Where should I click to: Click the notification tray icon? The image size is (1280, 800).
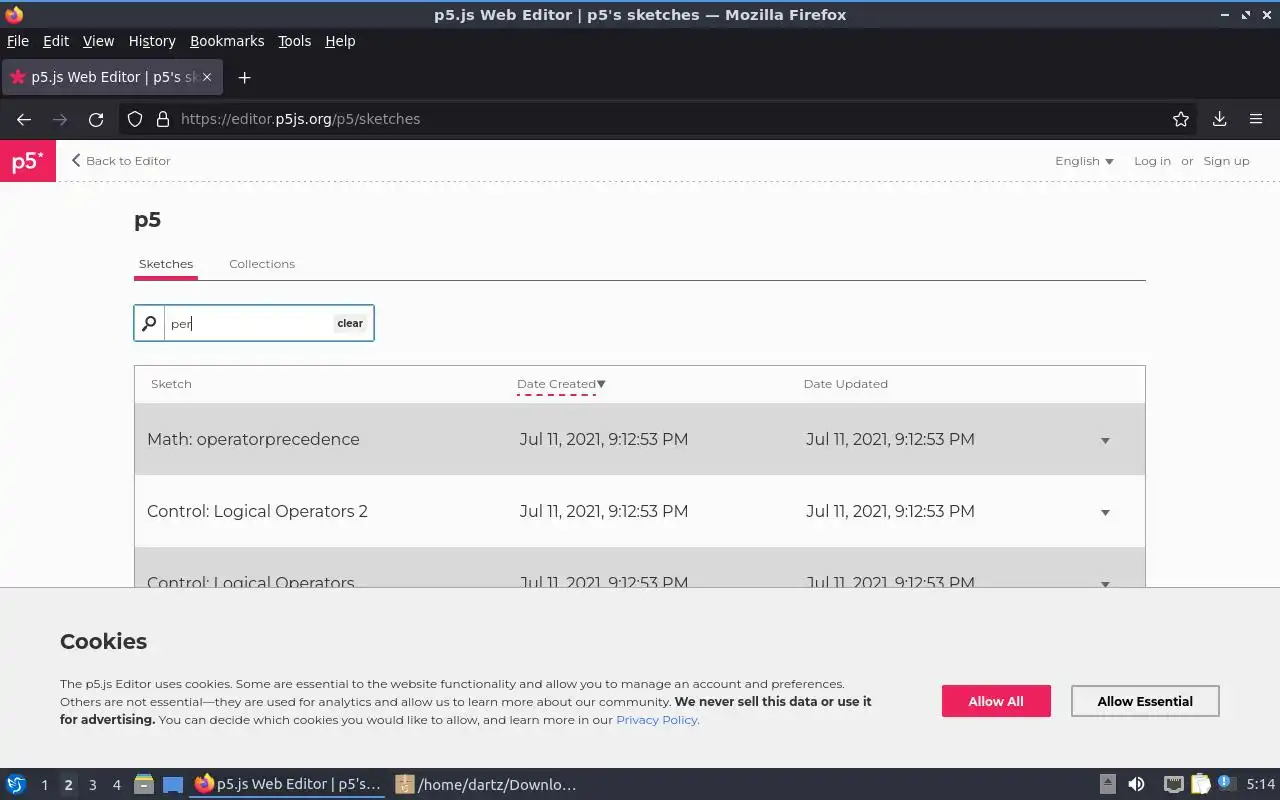[x=1226, y=784]
